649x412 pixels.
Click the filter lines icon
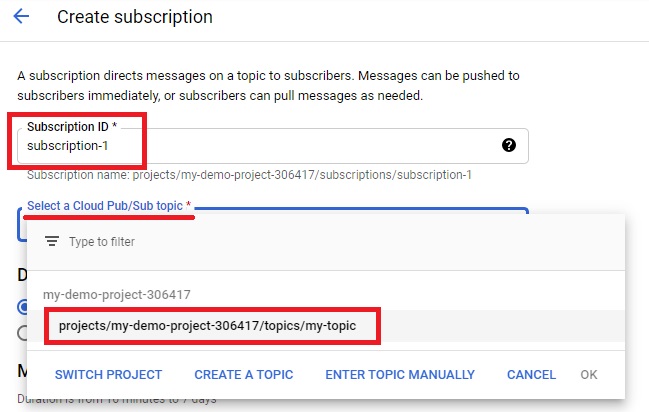click(52, 241)
